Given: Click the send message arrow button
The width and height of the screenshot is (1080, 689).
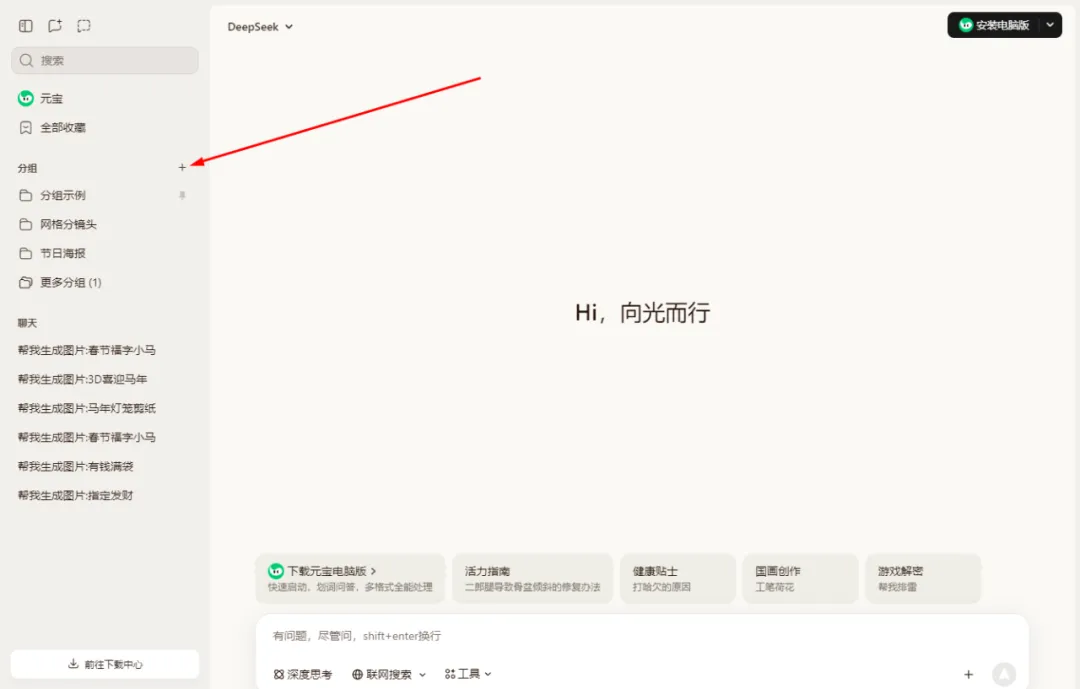Looking at the screenshot, I should 1005,674.
